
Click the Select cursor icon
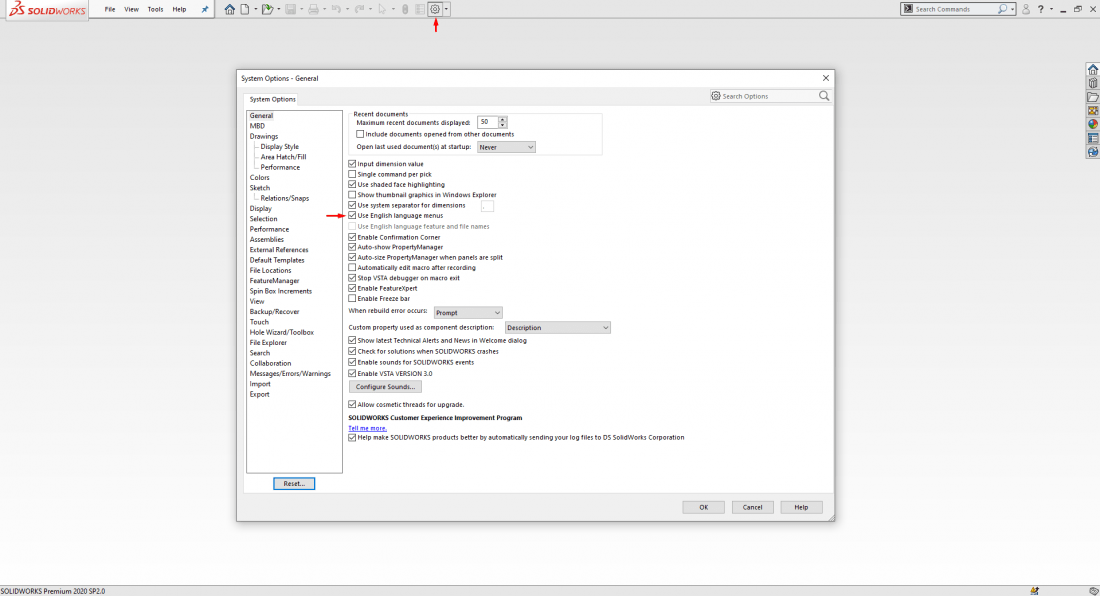[x=382, y=9]
